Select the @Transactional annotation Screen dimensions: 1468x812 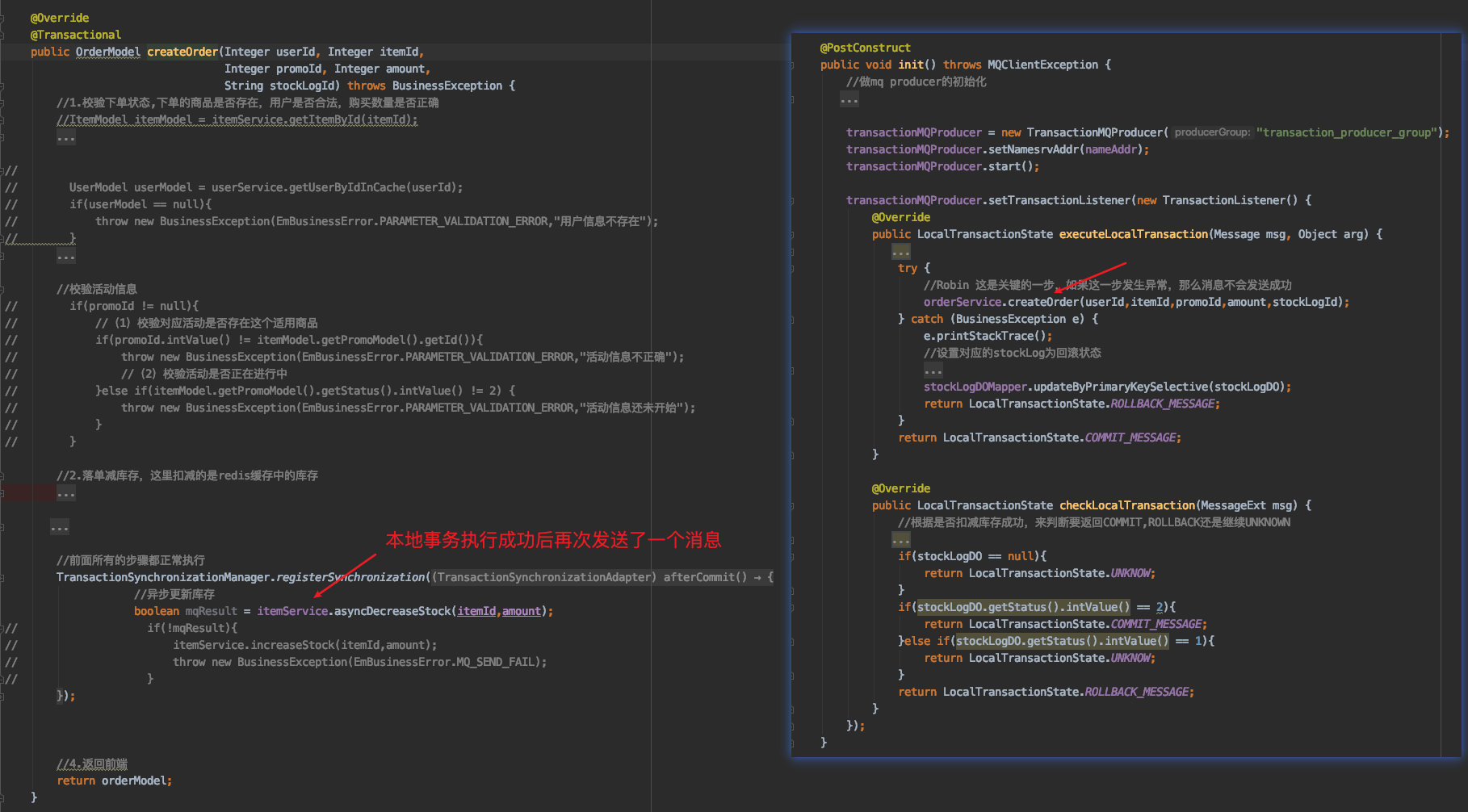point(76,35)
